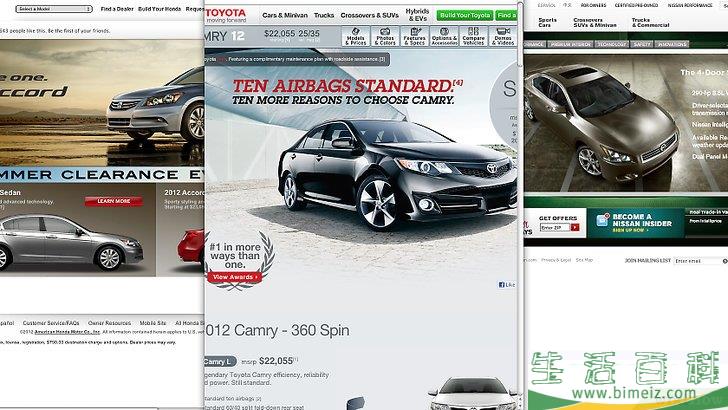Open Certified Pre-Owned link on Nissan page
The image size is (728, 410).
[x=636, y=5]
